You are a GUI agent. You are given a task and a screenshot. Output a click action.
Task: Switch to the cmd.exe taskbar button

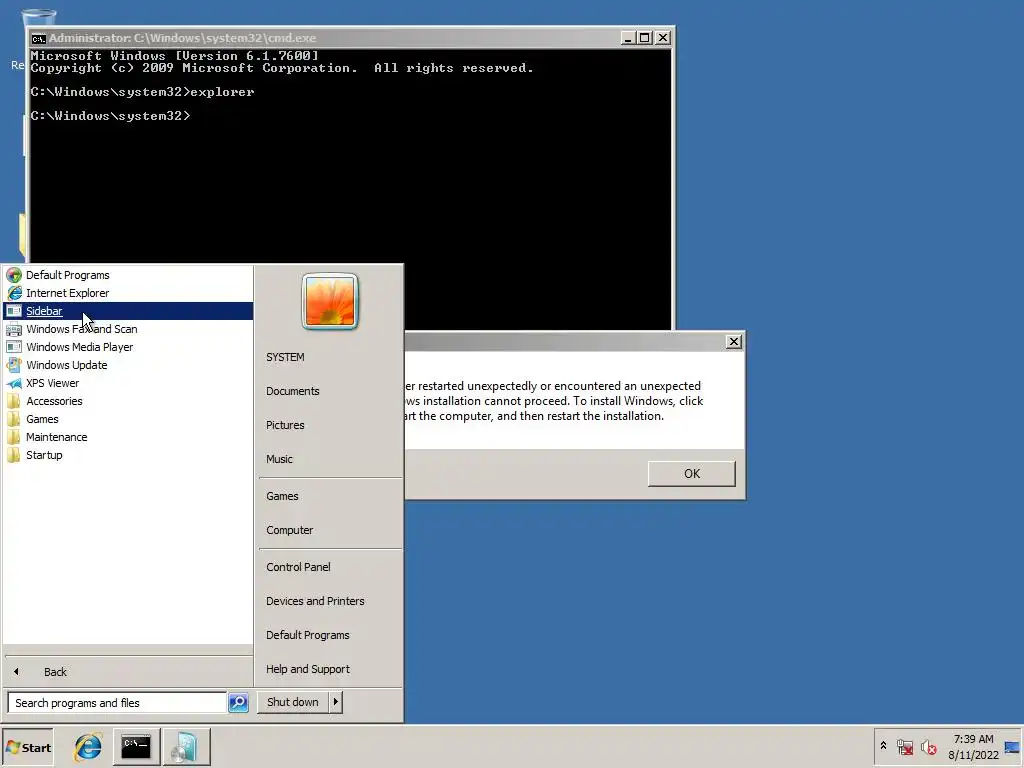[136, 747]
